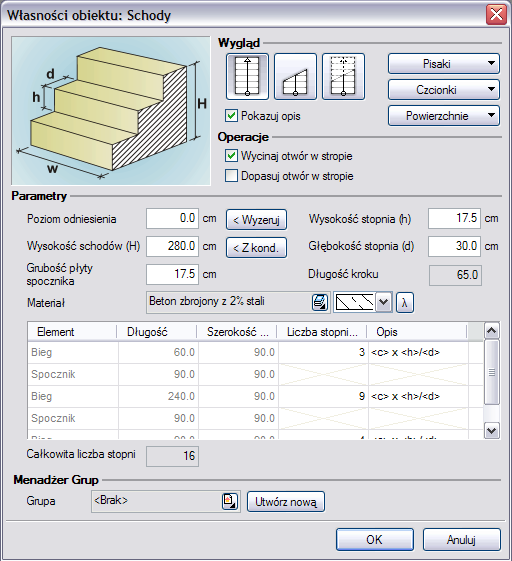The width and height of the screenshot is (512, 561).
Task: Open the Pisaki dropdown
Action: [x=444, y=64]
